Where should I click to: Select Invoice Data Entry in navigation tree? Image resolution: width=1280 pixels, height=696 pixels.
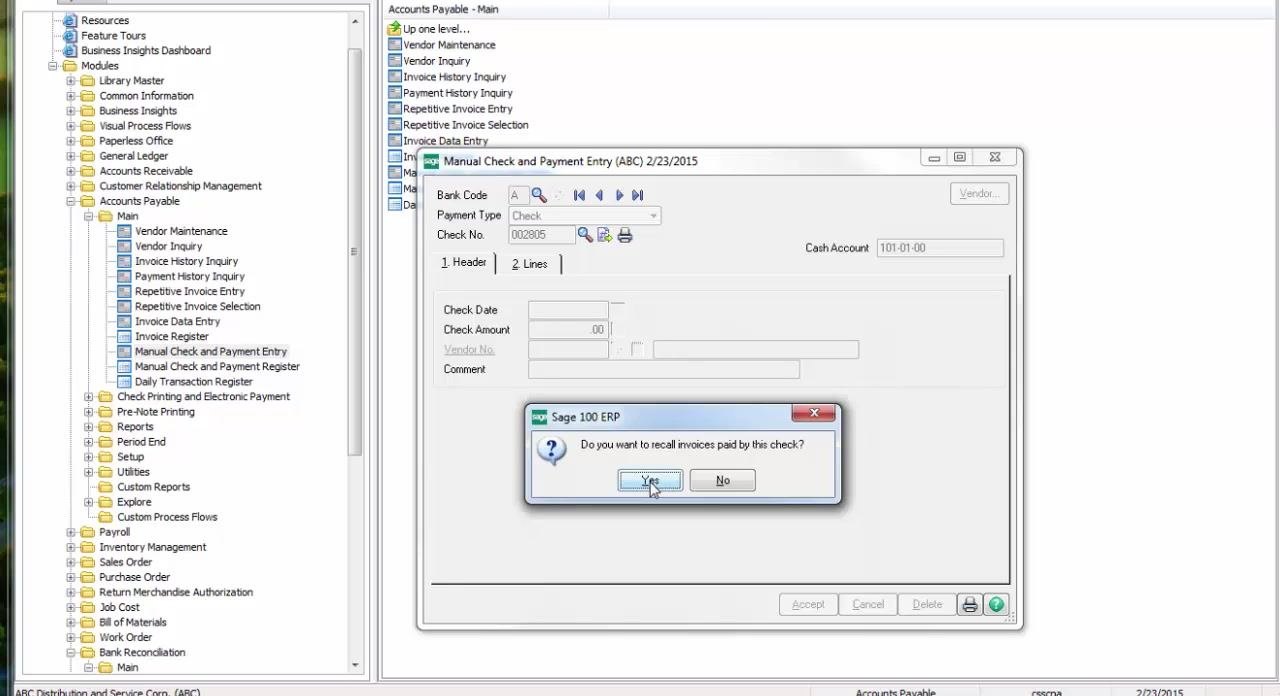[177, 322]
